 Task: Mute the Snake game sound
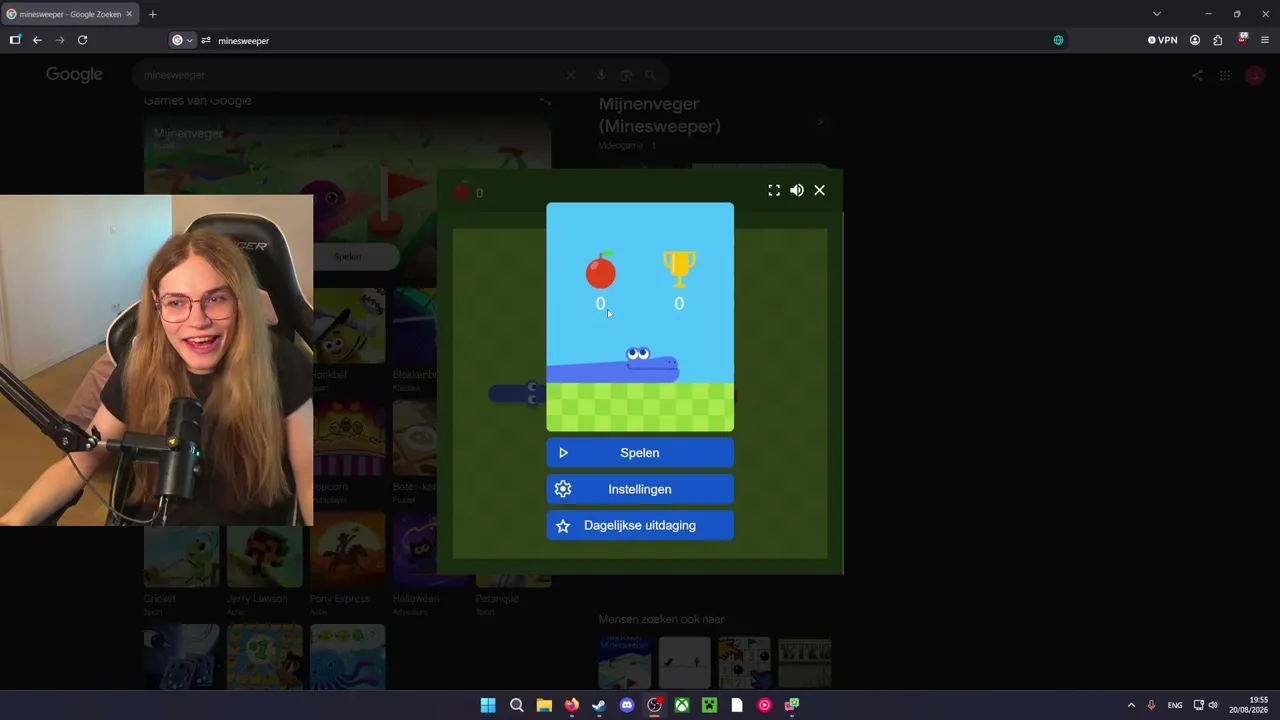coord(797,190)
